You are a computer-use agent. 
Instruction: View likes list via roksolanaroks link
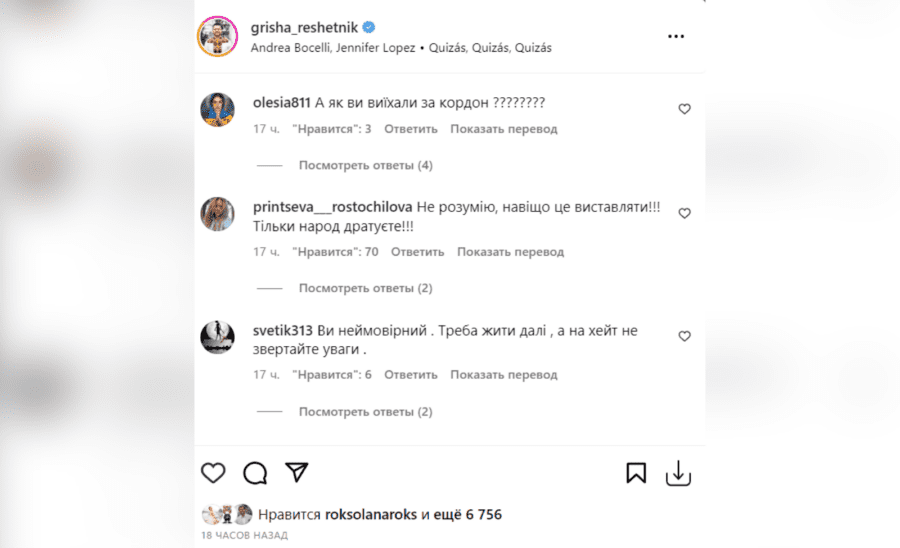(371, 514)
